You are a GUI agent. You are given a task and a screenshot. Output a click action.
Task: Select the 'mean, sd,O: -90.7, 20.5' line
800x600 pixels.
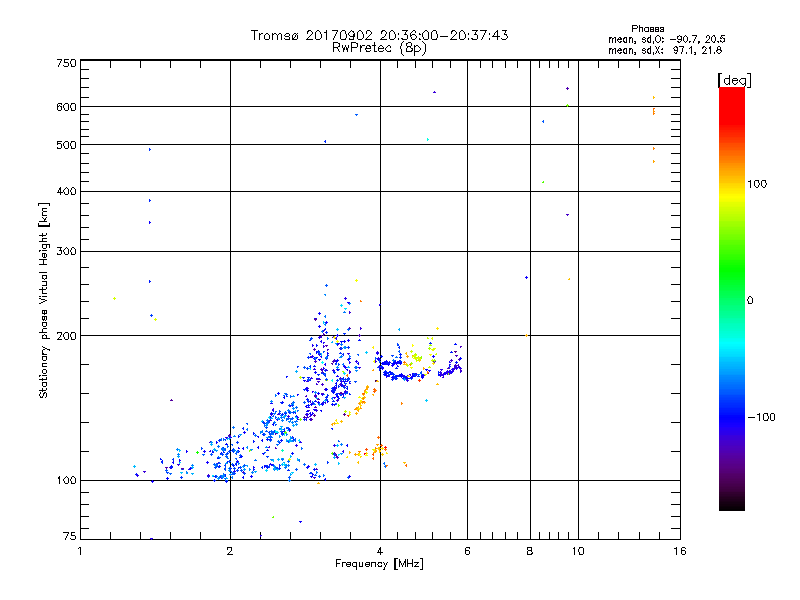[x=666, y=39]
